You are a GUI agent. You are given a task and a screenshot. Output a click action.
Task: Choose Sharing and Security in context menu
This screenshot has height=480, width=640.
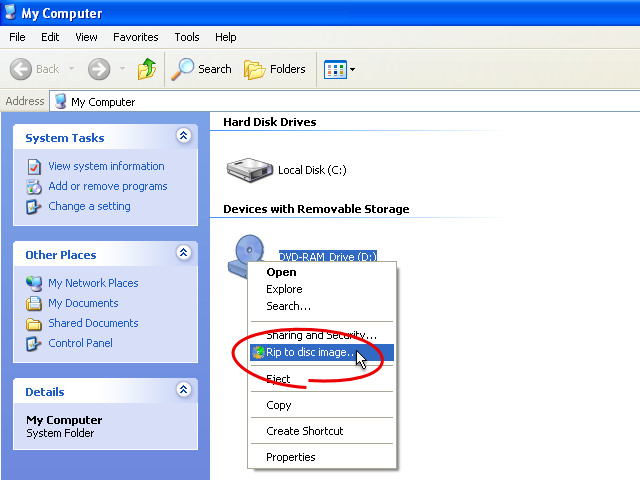(322, 335)
